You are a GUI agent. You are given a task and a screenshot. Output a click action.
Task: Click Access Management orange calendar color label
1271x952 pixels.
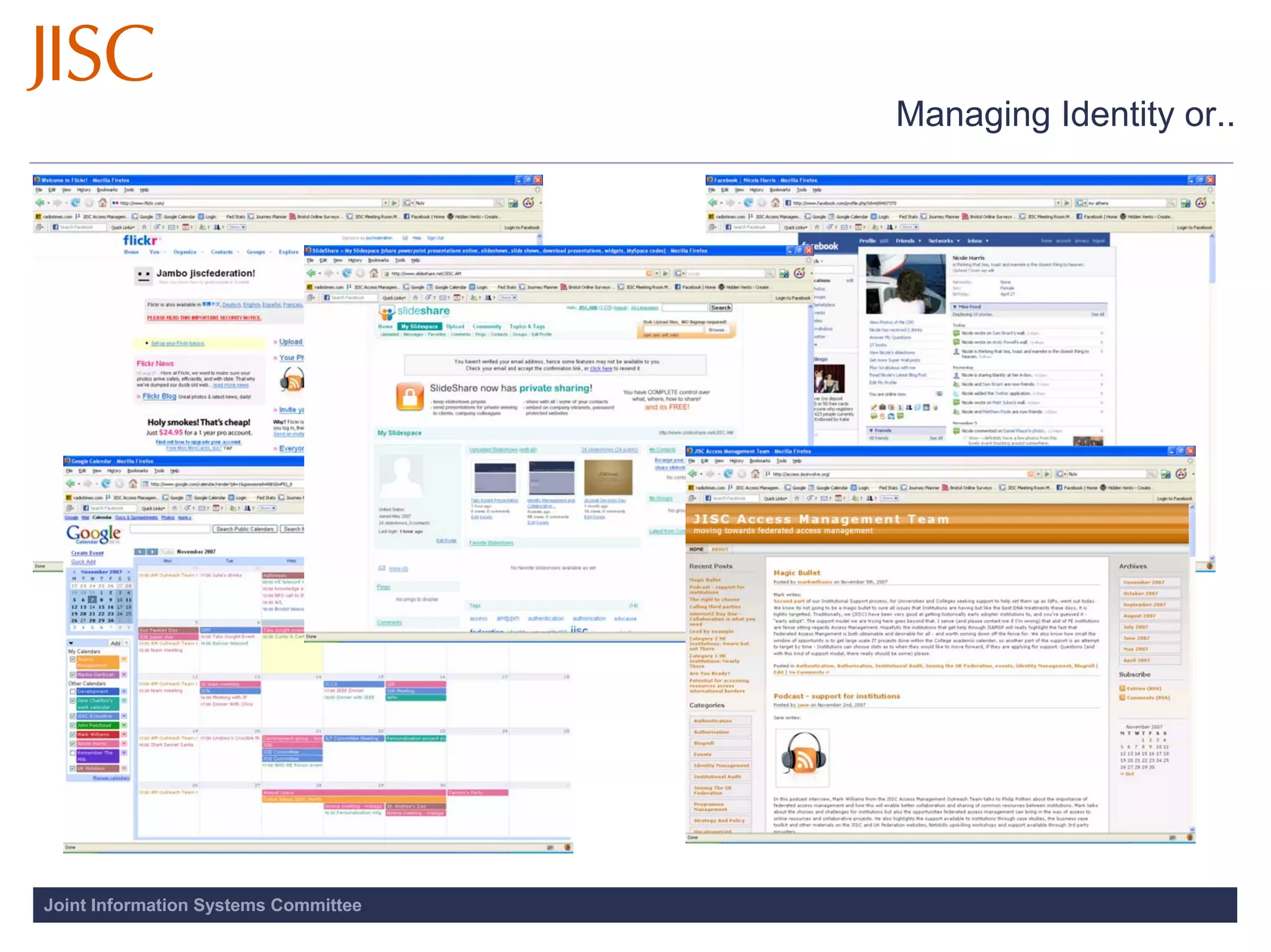pyautogui.click(x=97, y=662)
